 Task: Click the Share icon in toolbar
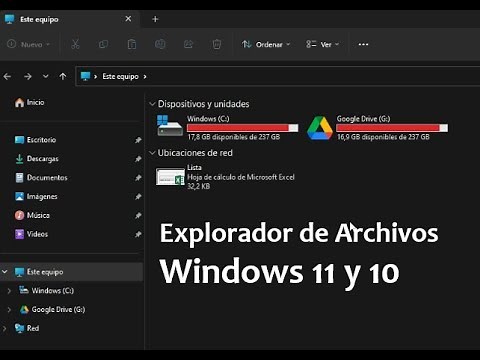[x=188, y=44]
